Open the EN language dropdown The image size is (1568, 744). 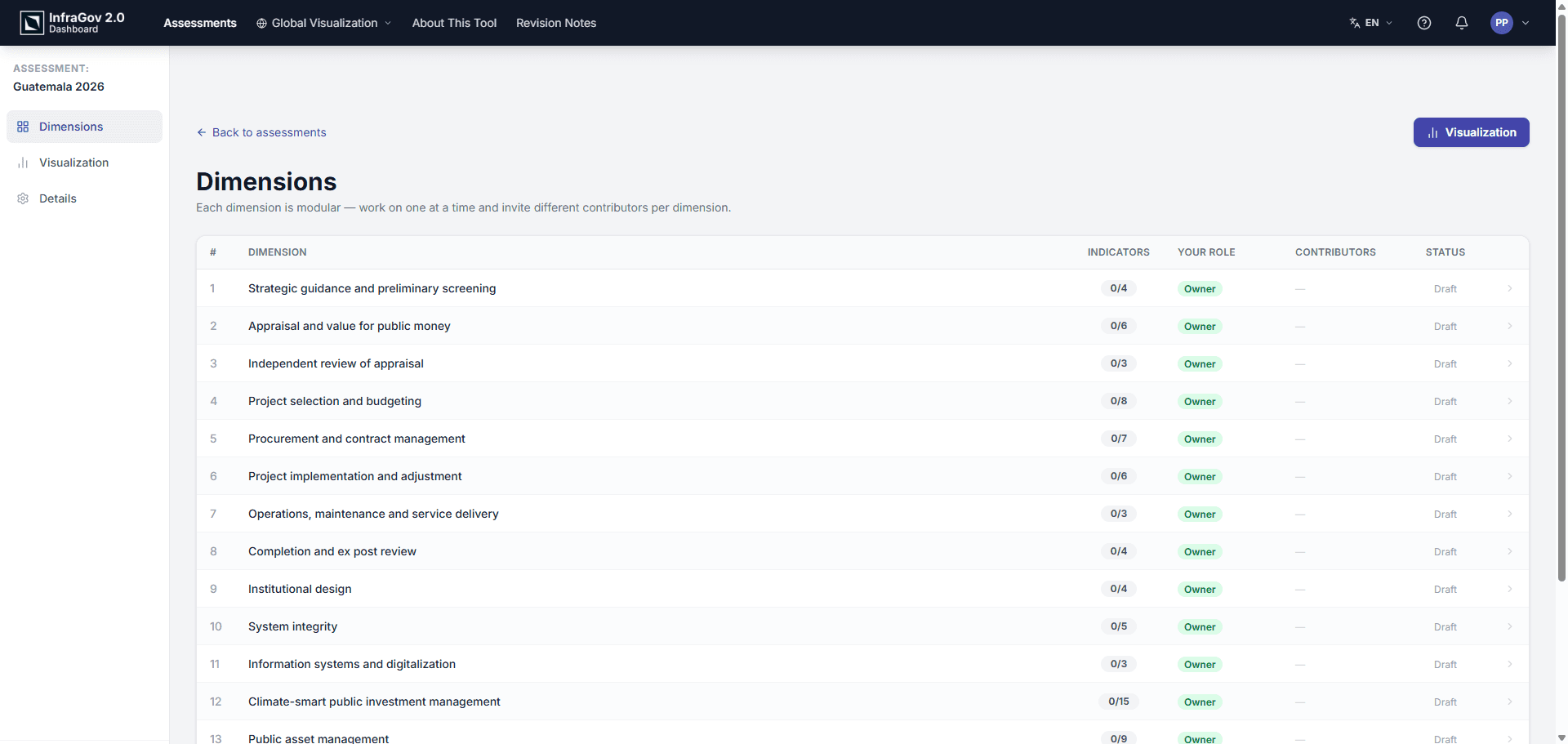pyautogui.click(x=1372, y=23)
